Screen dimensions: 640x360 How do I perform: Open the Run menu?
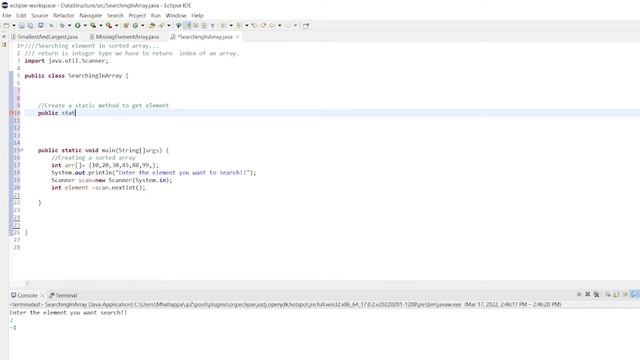156,16
